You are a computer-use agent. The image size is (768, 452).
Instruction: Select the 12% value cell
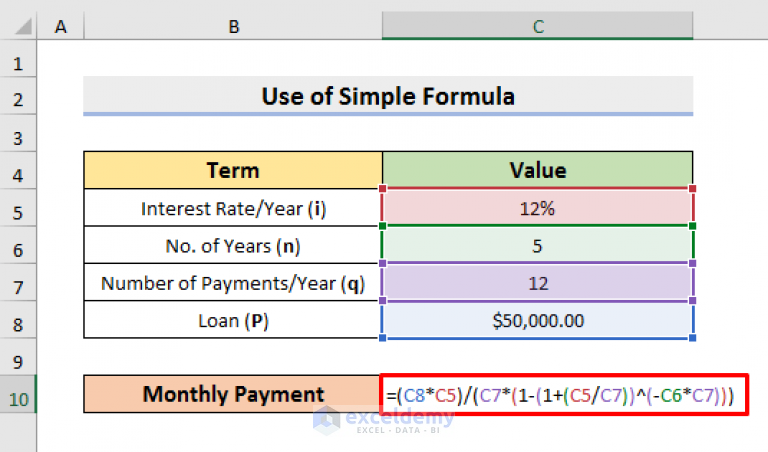538,208
